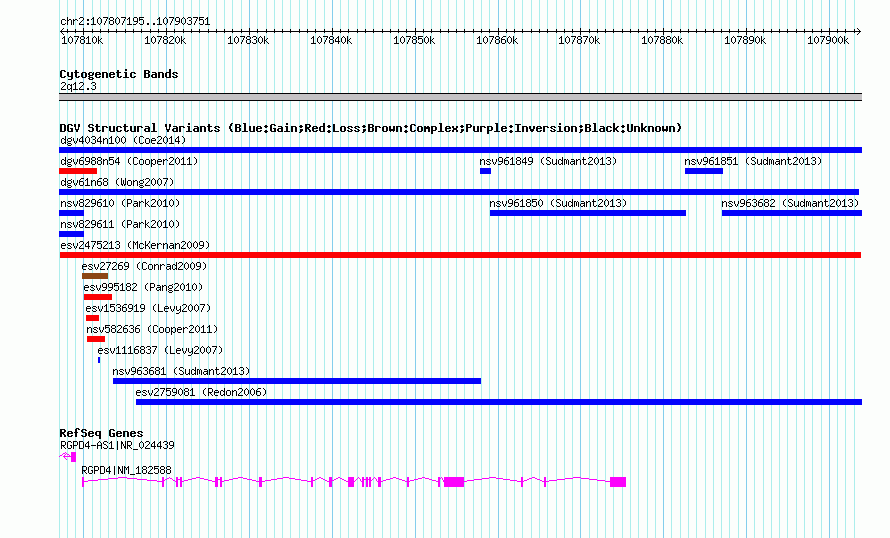Image resolution: width=890 pixels, height=538 pixels.
Task: Click the 107850k ruler tick label
Action: [x=414, y=40]
